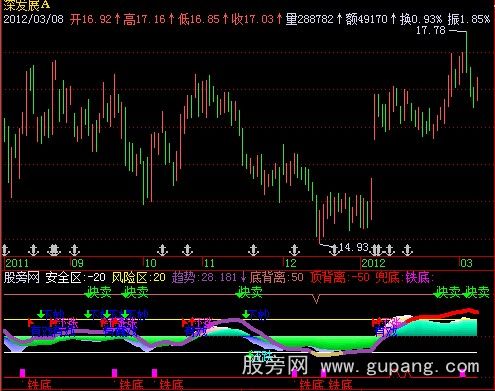Jump to the 2012 year marker on date axis
The image size is (495, 391).
pyautogui.click(x=374, y=263)
